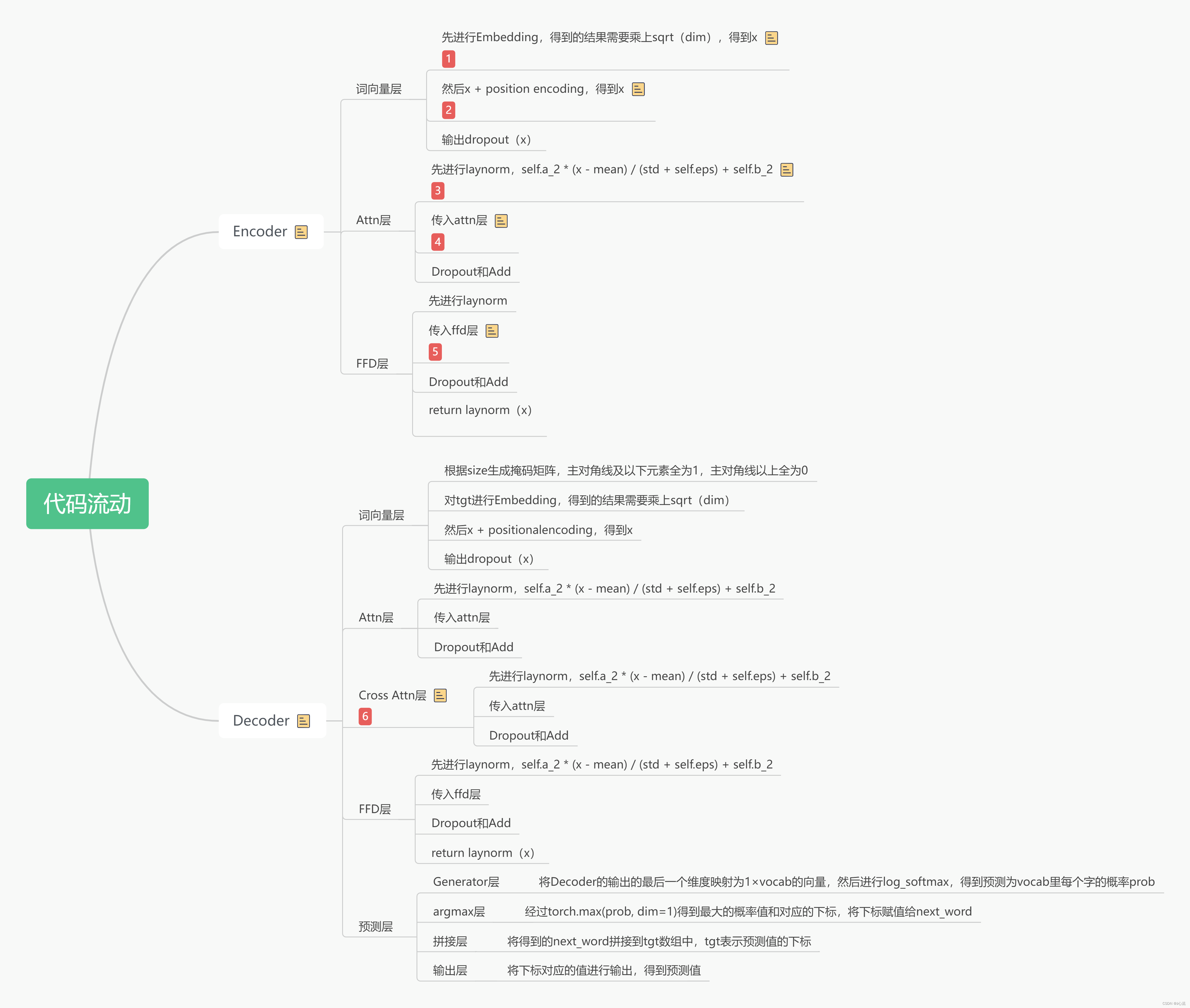Click red number 6 label marker
The width and height of the screenshot is (1190, 1008).
[365, 716]
